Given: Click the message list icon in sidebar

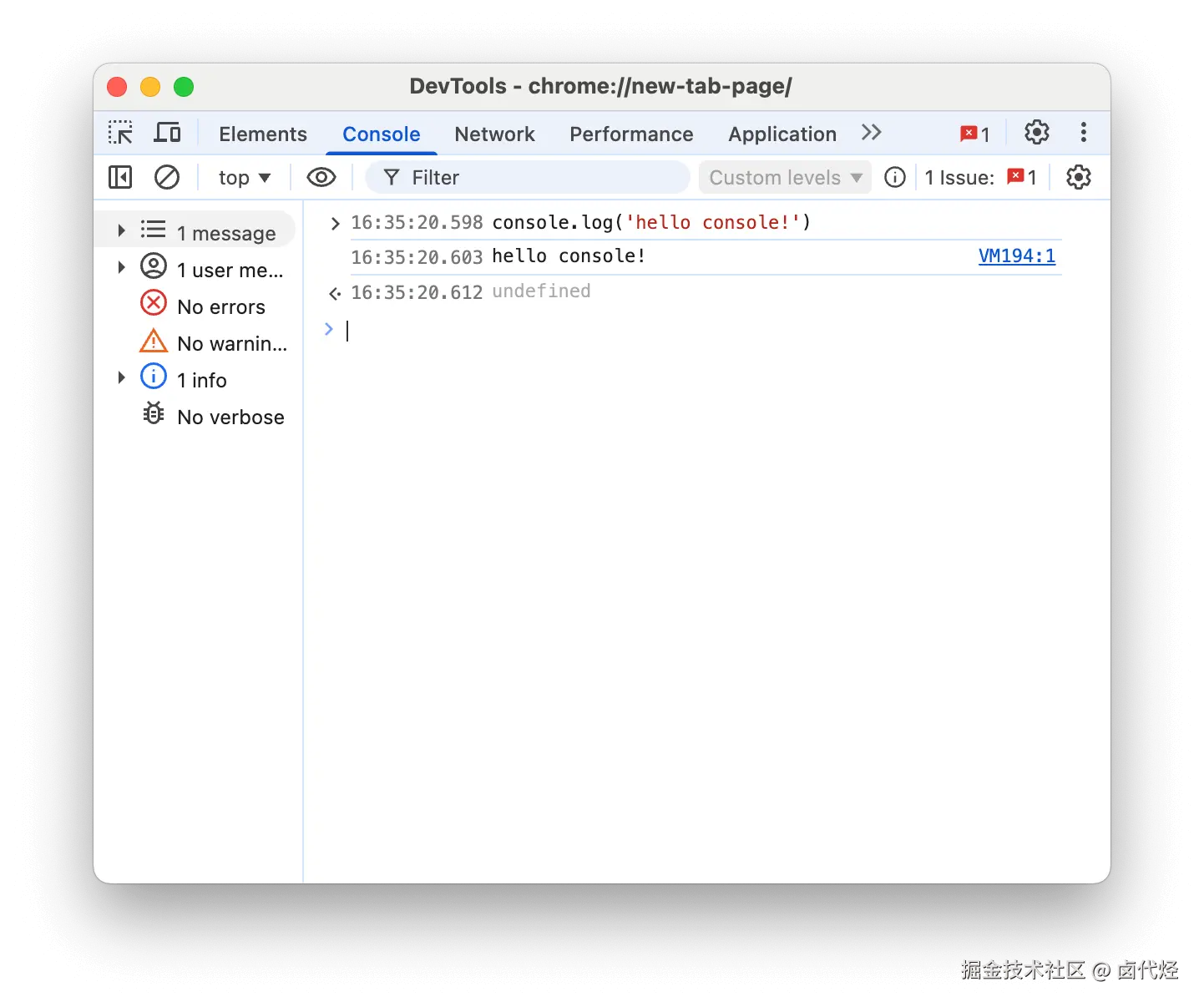Looking at the screenshot, I should (x=153, y=230).
